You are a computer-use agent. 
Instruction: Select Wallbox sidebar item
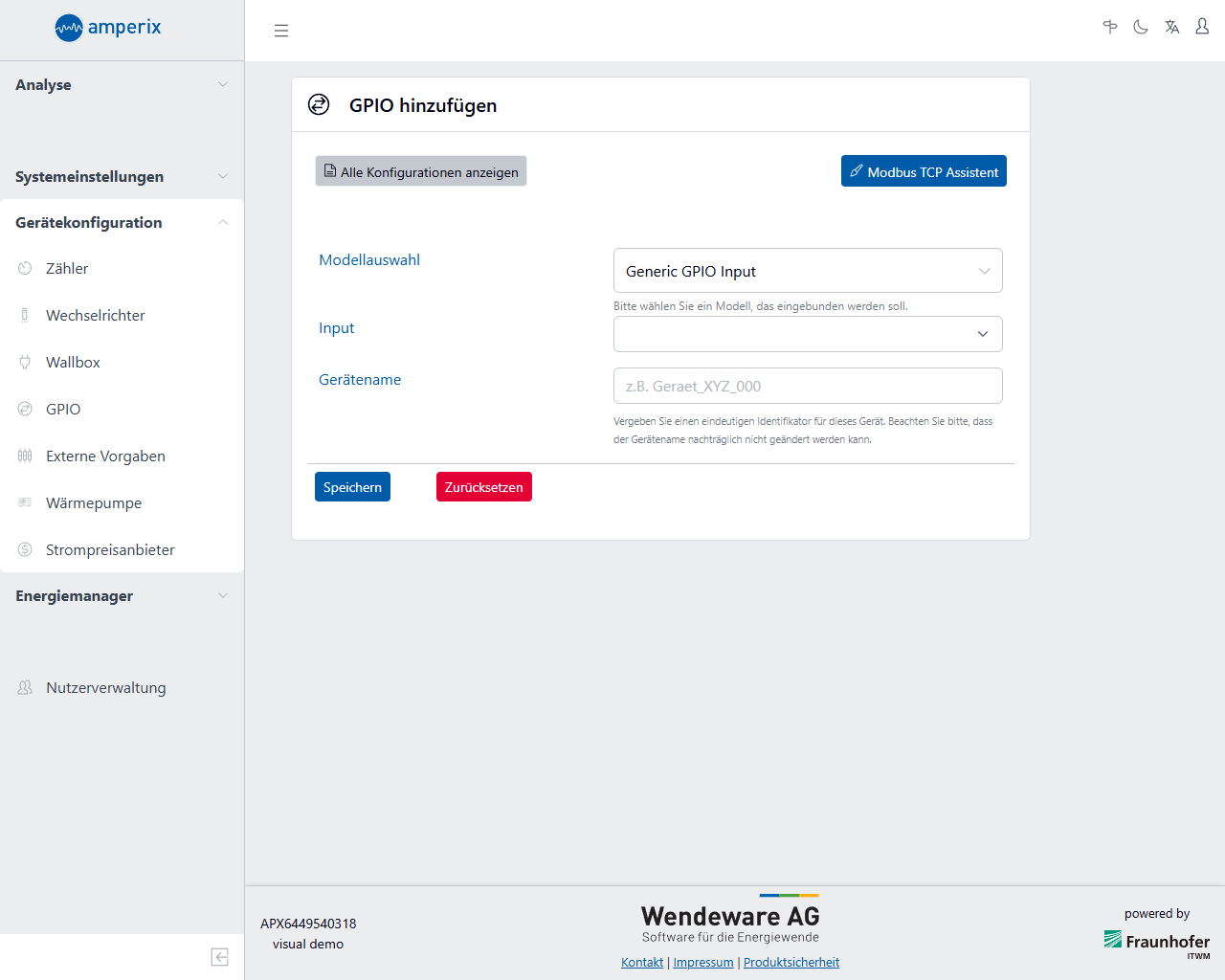pyautogui.click(x=73, y=363)
